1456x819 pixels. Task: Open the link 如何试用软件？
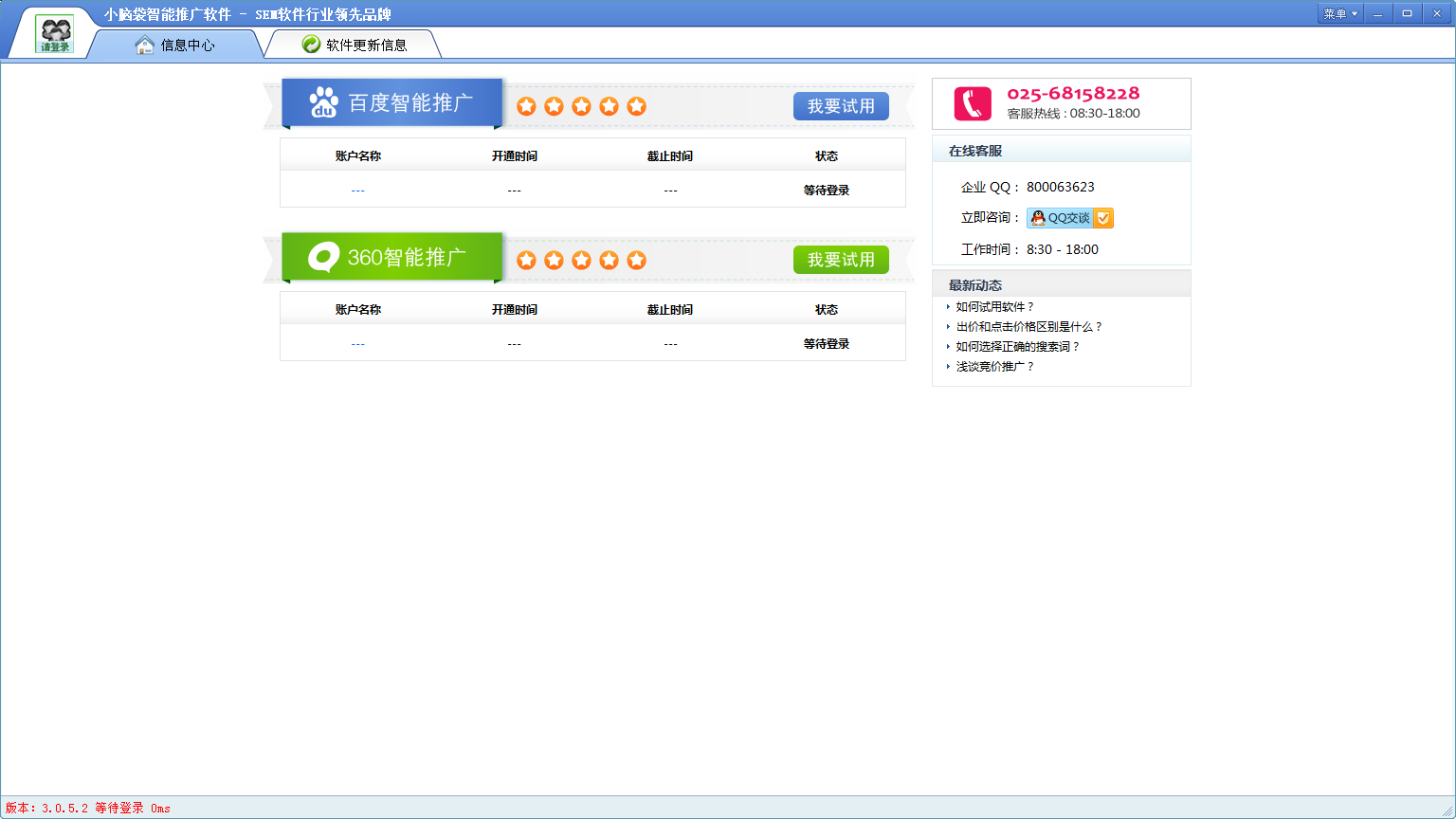click(995, 307)
